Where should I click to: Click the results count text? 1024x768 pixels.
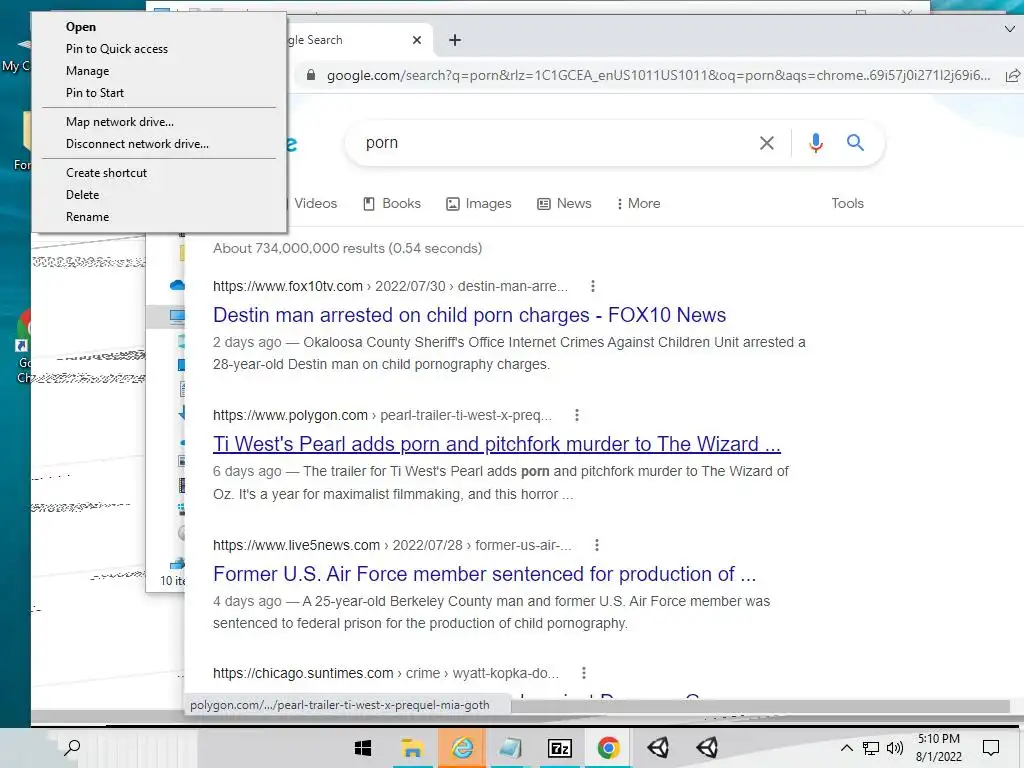pyautogui.click(x=347, y=248)
